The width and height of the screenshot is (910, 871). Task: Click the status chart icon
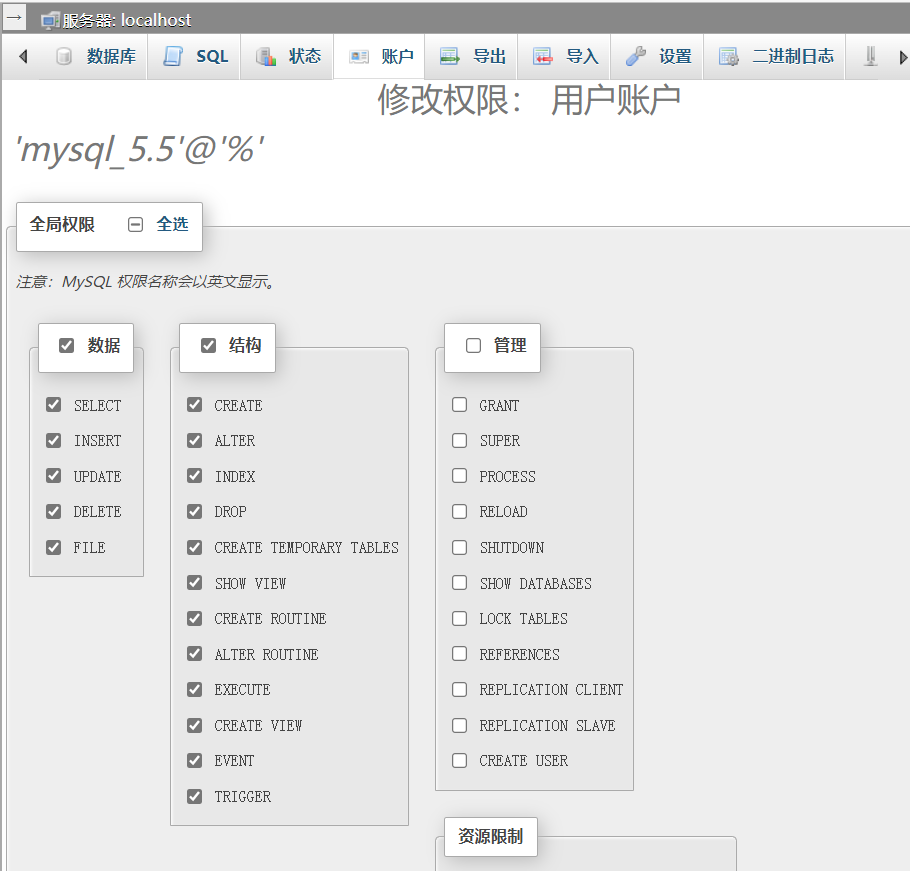[266, 57]
